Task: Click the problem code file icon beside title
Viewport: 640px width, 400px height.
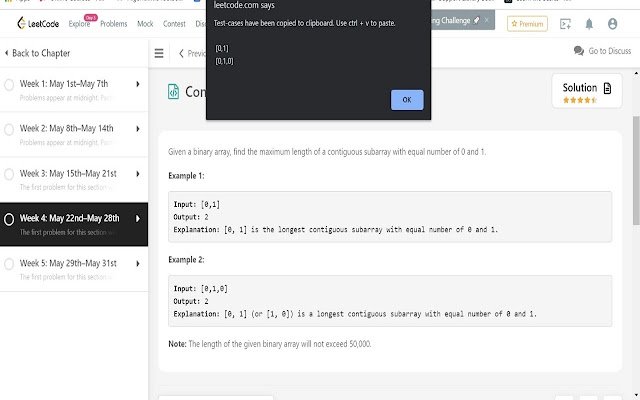Action: click(173, 91)
